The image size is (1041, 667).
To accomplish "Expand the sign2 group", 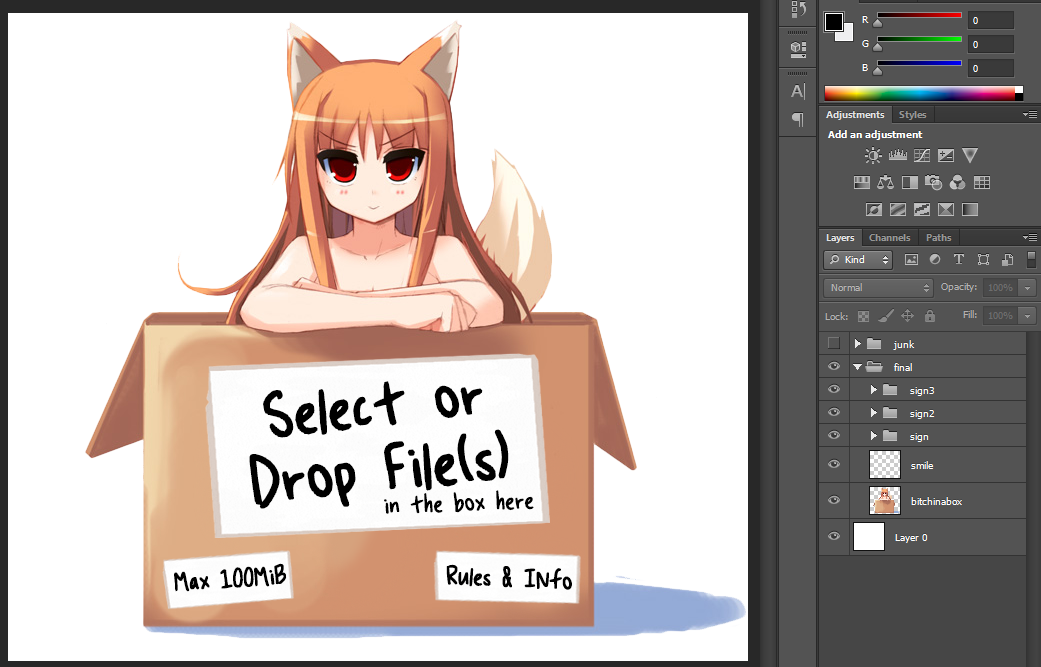I will click(x=874, y=413).
